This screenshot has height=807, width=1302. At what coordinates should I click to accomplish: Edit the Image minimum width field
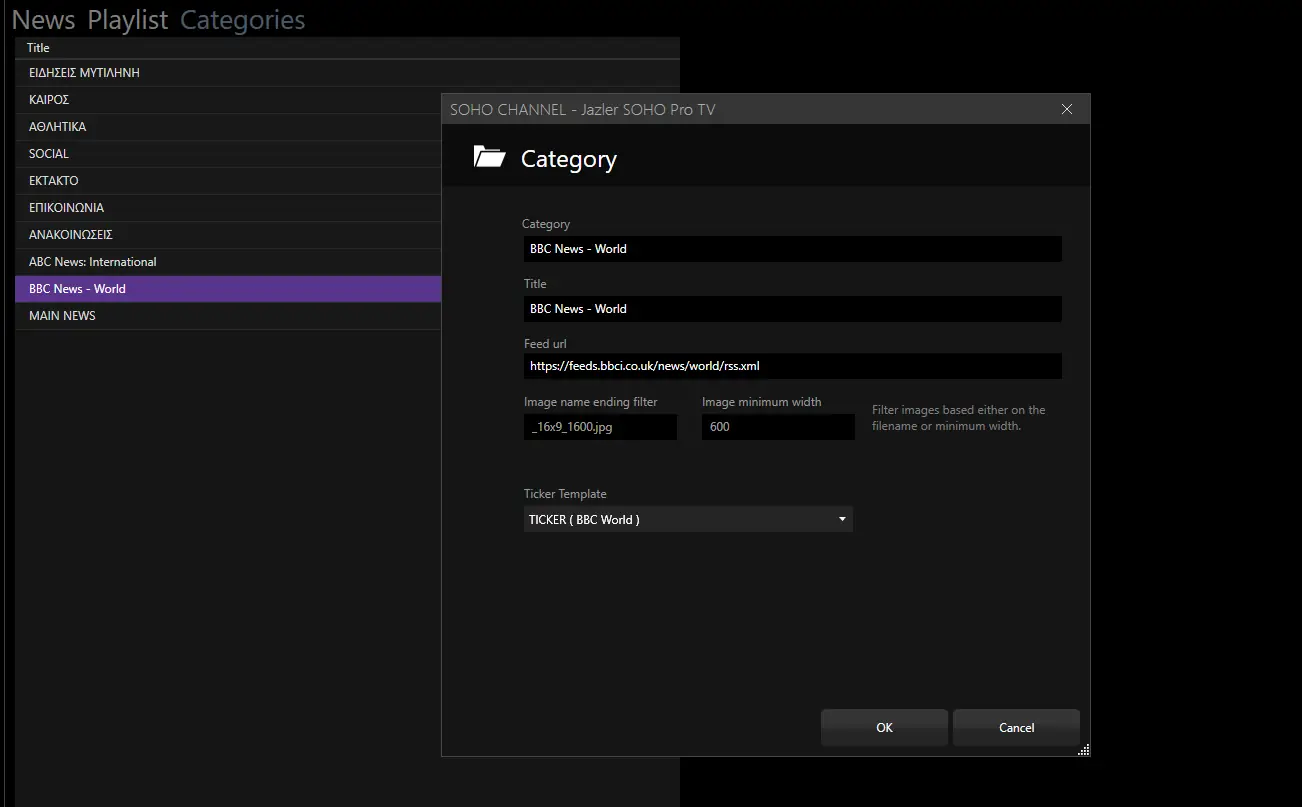(778, 427)
